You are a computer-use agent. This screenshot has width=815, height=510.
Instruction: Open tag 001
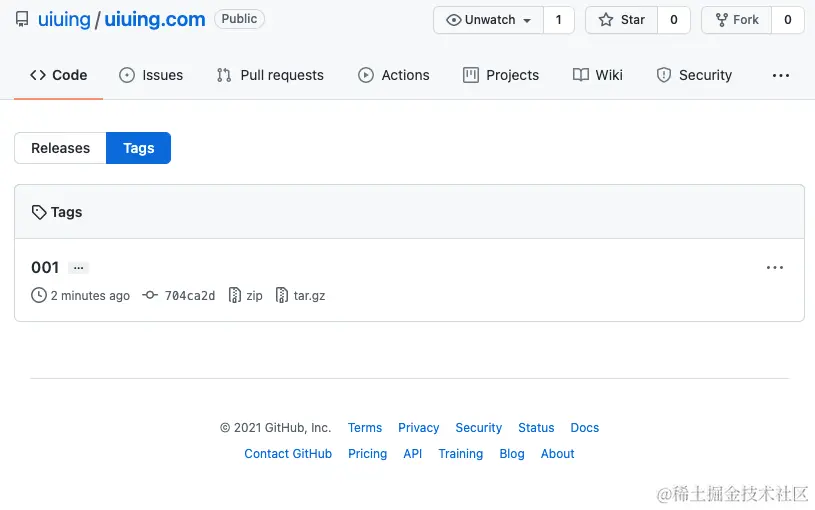pos(45,267)
